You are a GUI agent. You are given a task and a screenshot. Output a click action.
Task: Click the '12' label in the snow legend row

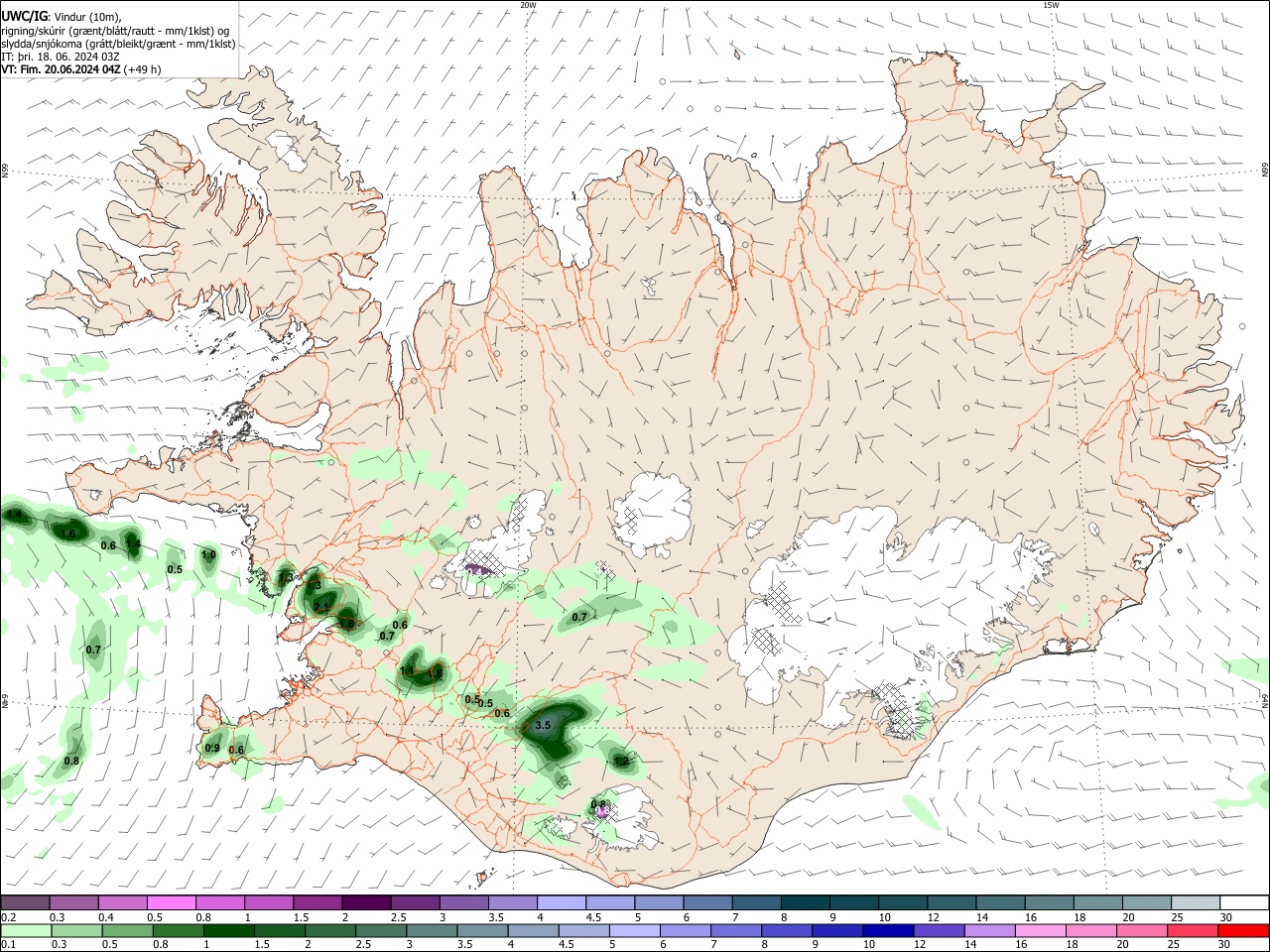[932, 917]
